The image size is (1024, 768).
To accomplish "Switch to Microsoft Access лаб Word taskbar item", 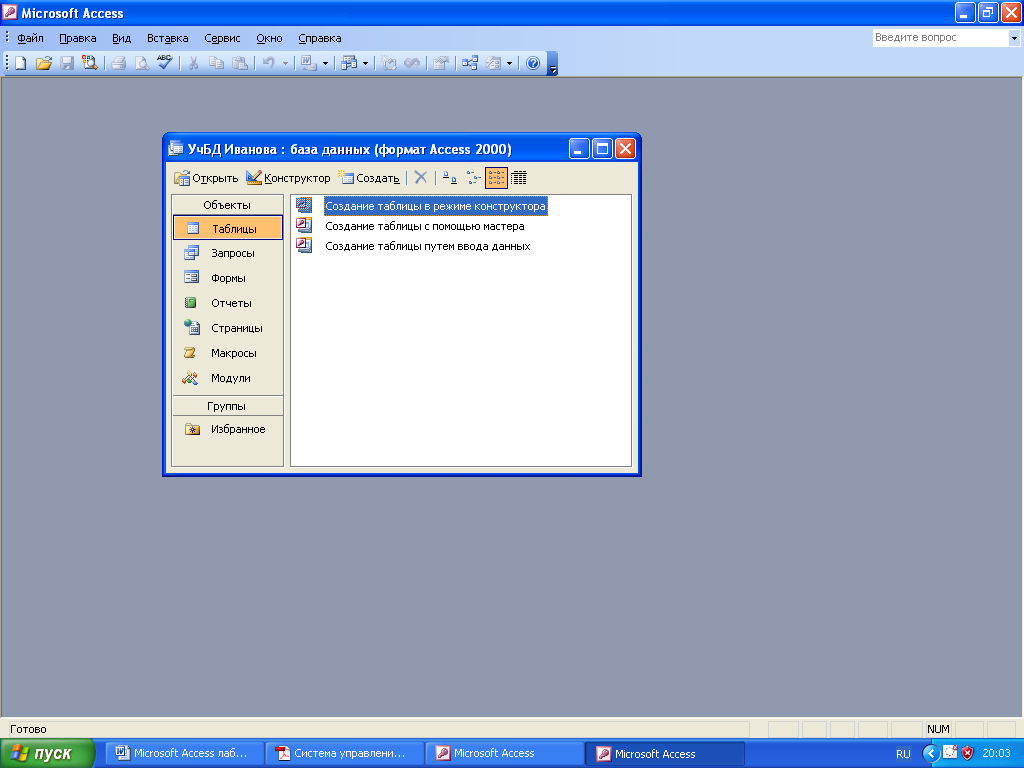I will click(184, 753).
